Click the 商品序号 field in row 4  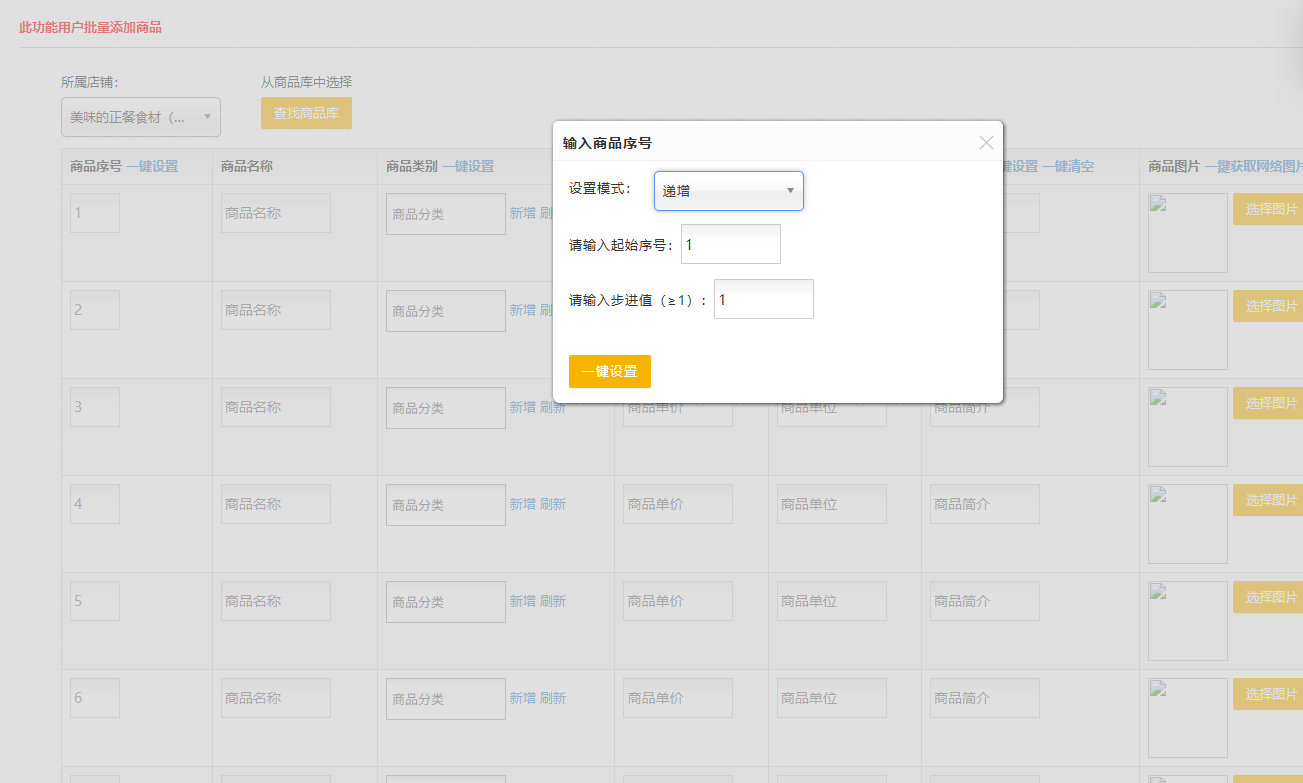95,504
